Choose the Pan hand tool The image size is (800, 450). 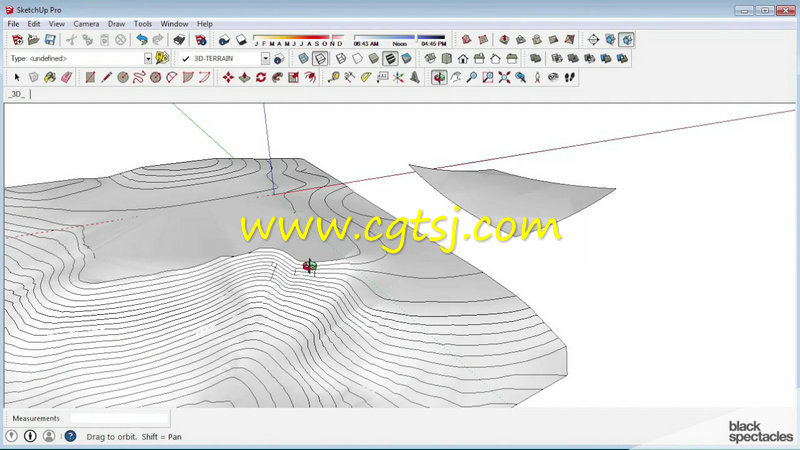point(456,77)
